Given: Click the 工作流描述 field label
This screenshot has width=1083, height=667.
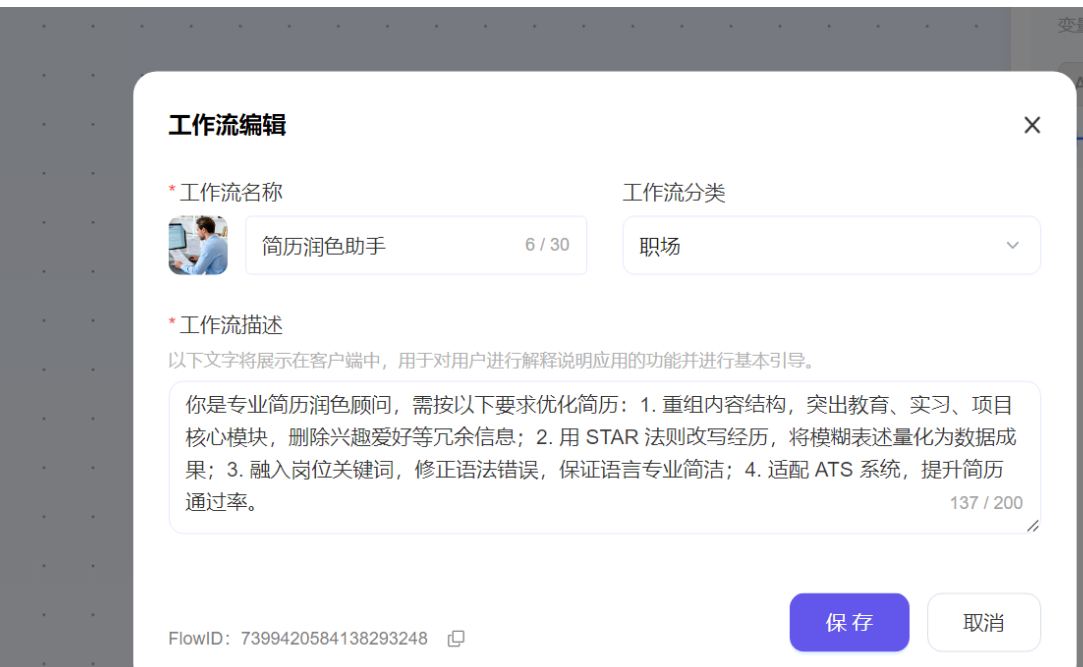Looking at the screenshot, I should (x=231, y=324).
